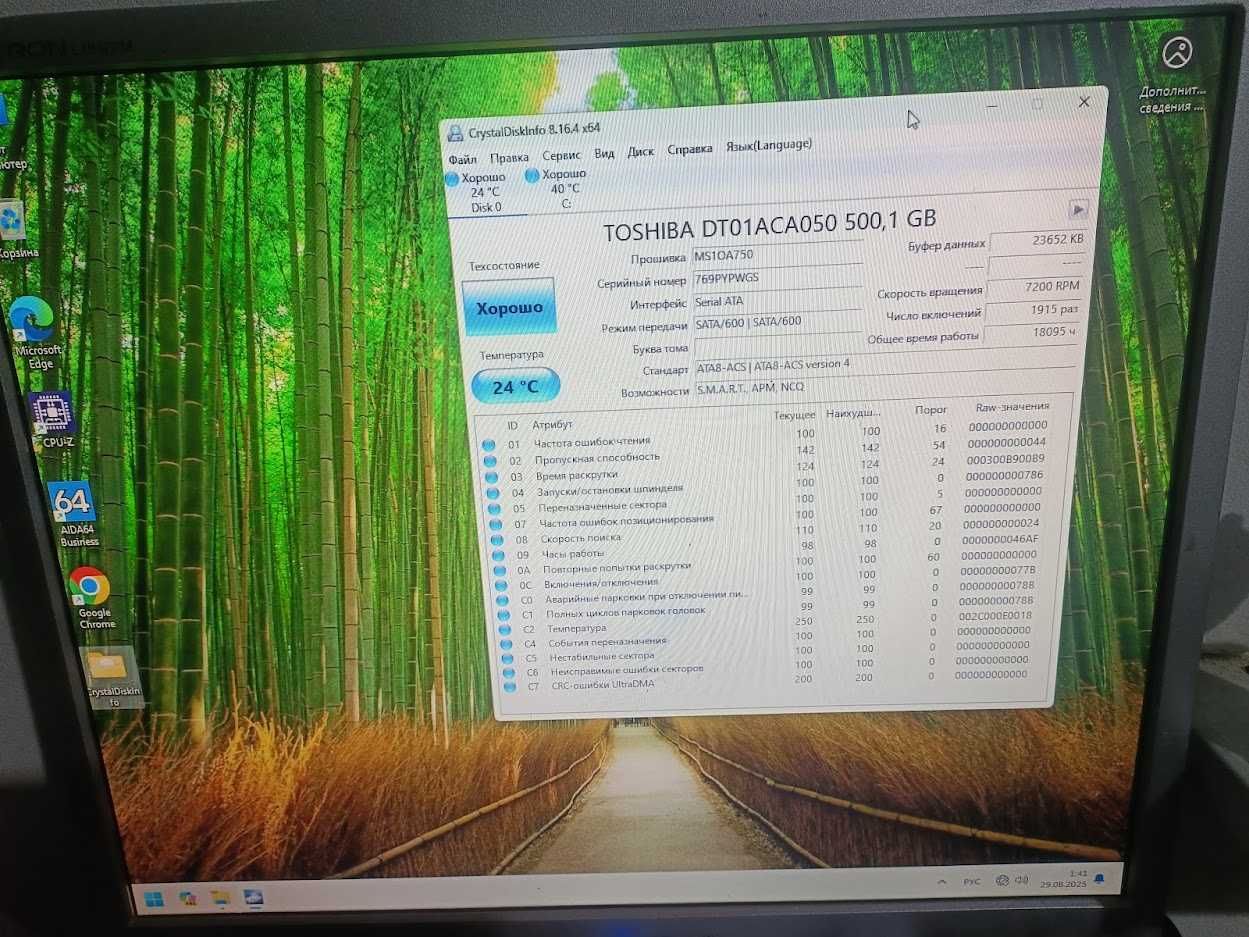
Task: Open the notification bell in taskbar
Action: coord(1099,879)
